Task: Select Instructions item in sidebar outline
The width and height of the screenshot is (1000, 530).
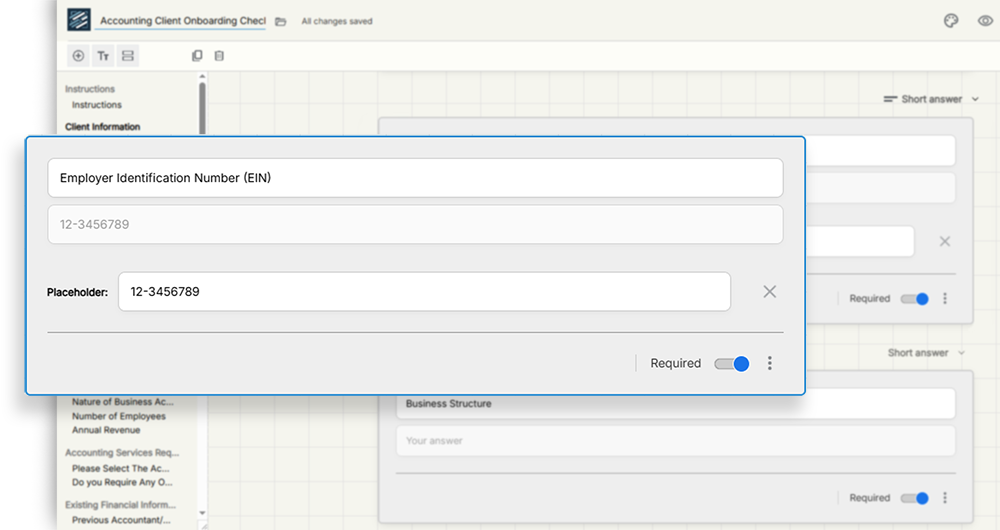Action: [x=97, y=105]
